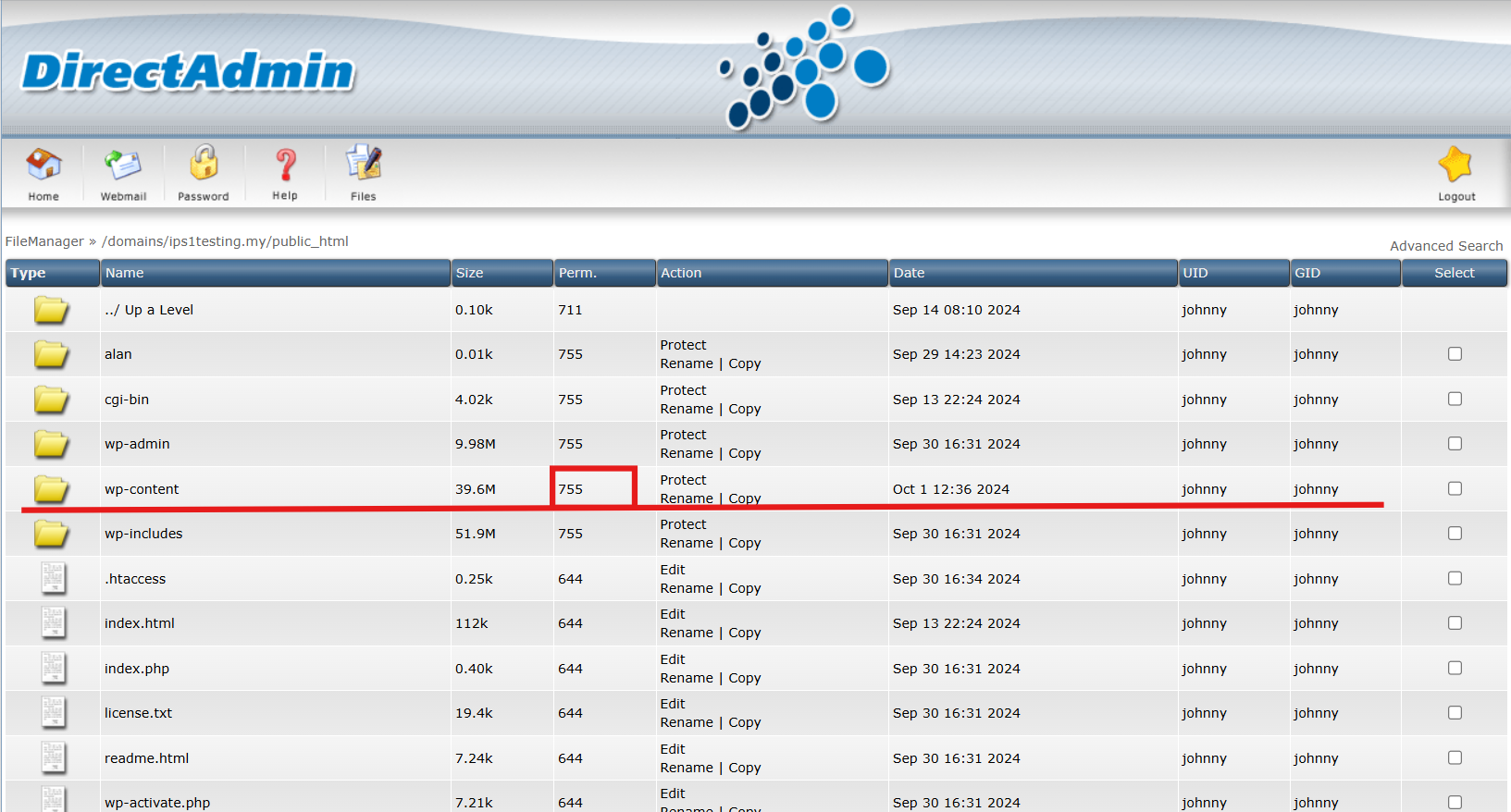Sort by the Name column header
1511x812 pixels.
(x=125, y=273)
